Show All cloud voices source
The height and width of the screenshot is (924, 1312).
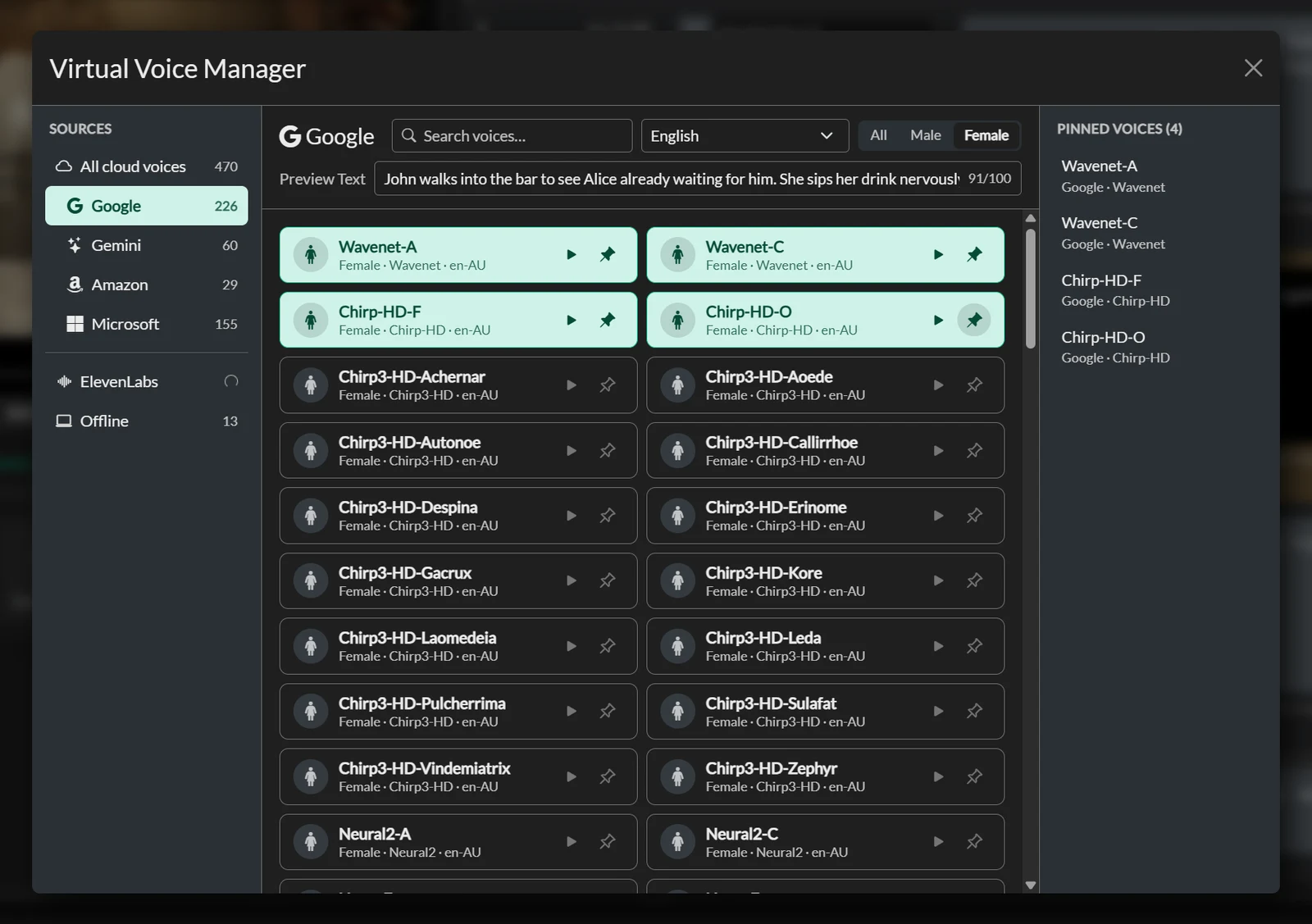[x=147, y=166]
